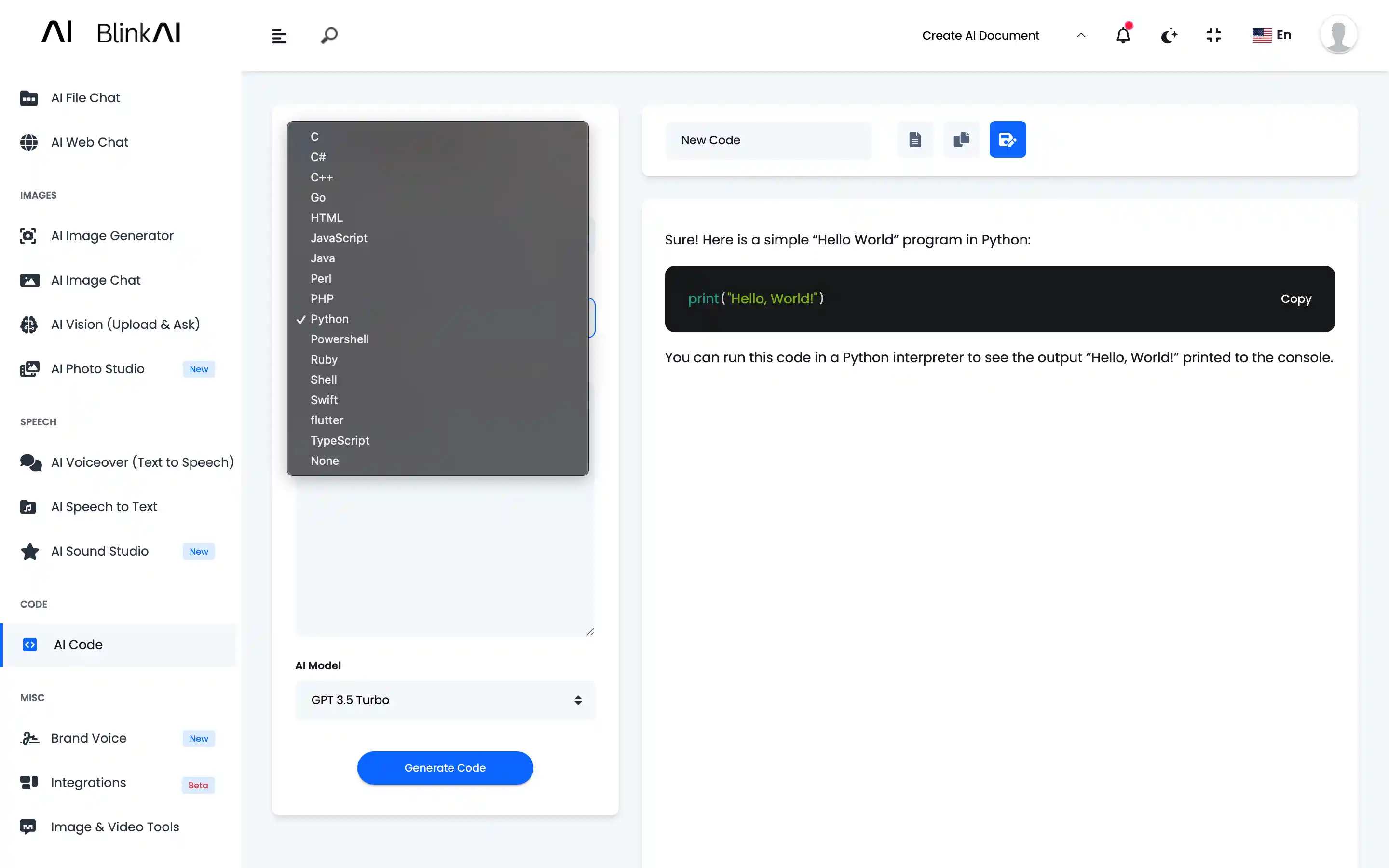Uncheck Python in the language list
The image size is (1389, 868).
click(x=329, y=319)
